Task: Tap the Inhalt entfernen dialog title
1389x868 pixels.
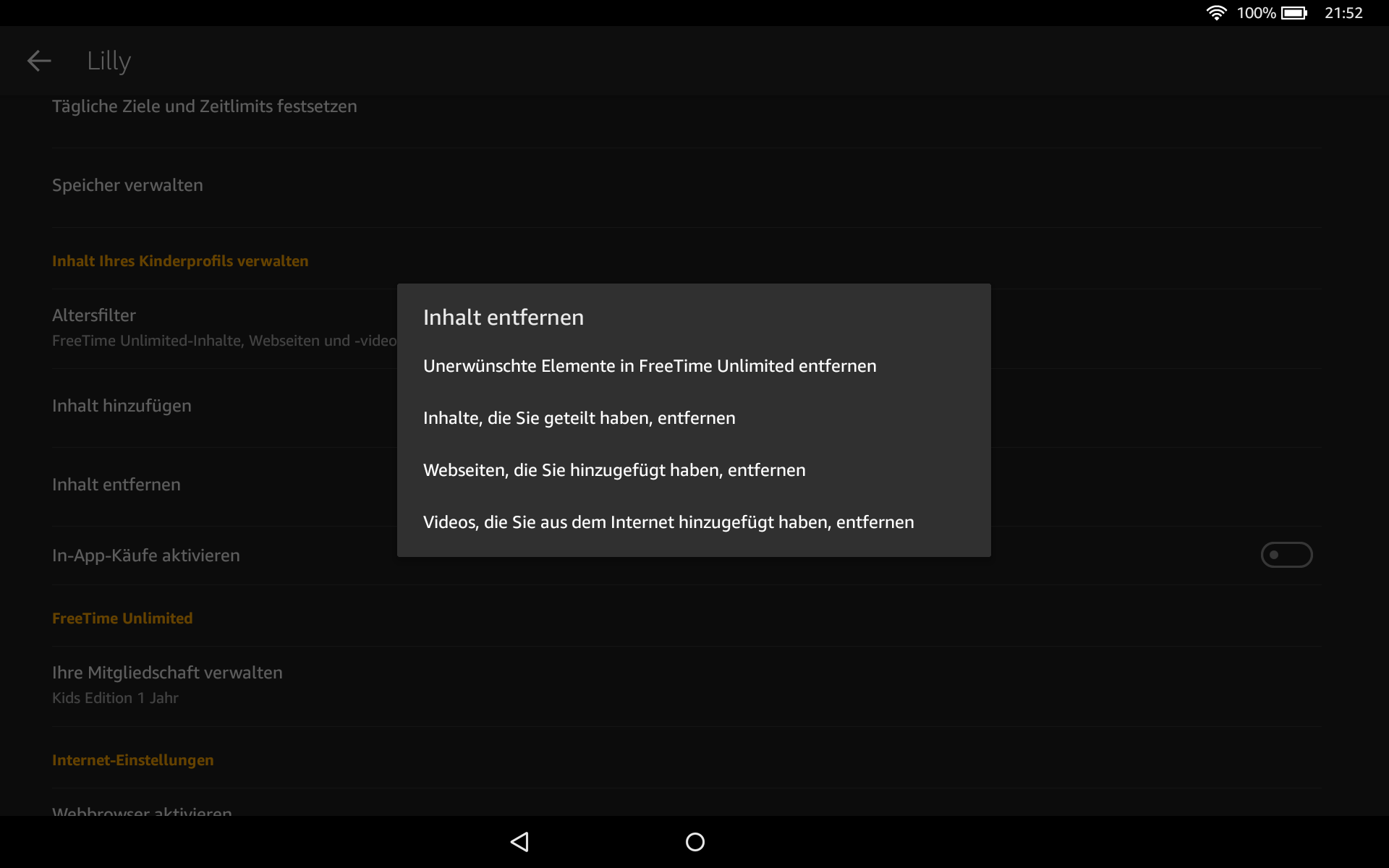Action: tap(503, 318)
